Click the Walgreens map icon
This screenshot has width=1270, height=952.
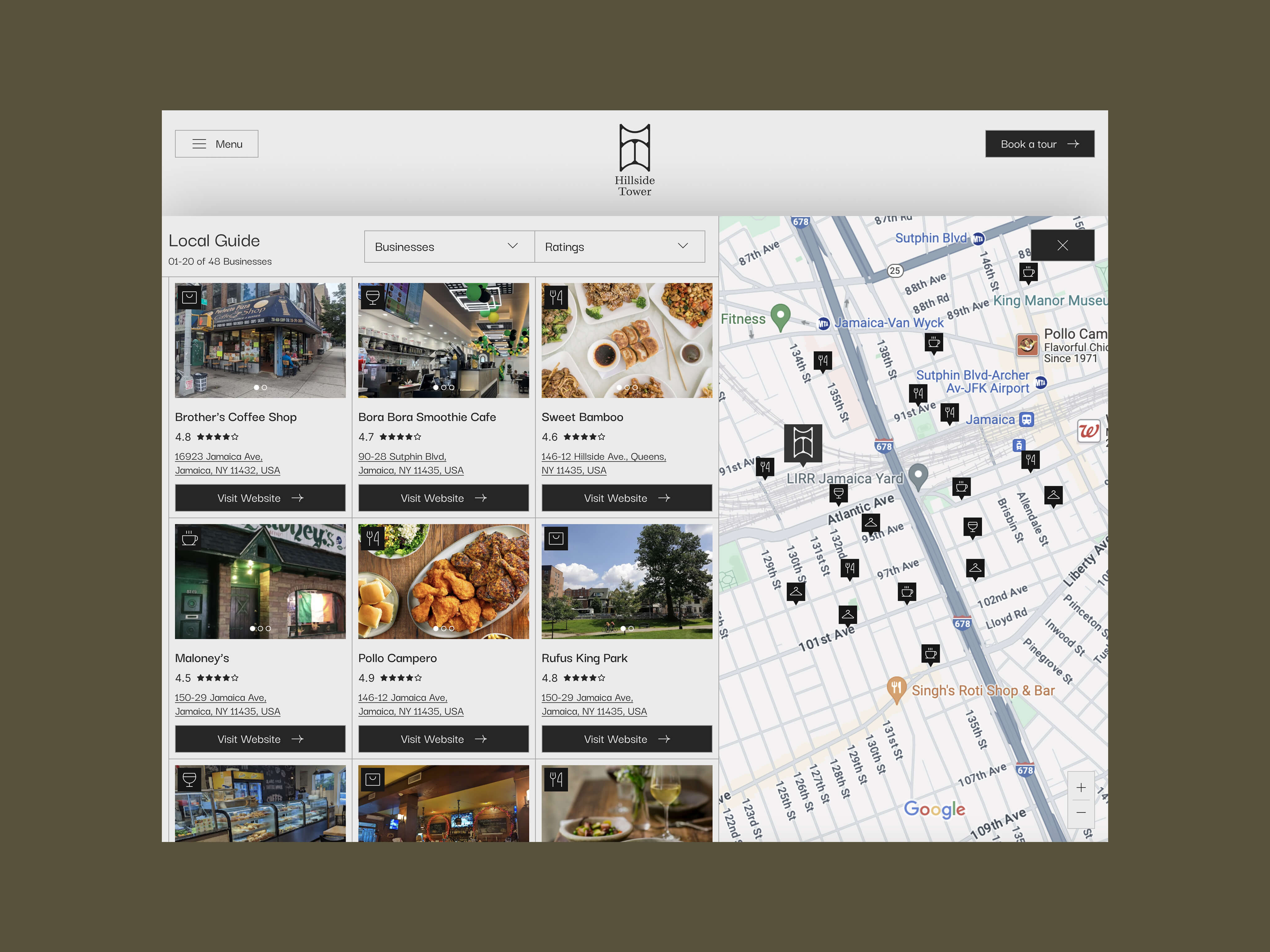coord(1089,430)
